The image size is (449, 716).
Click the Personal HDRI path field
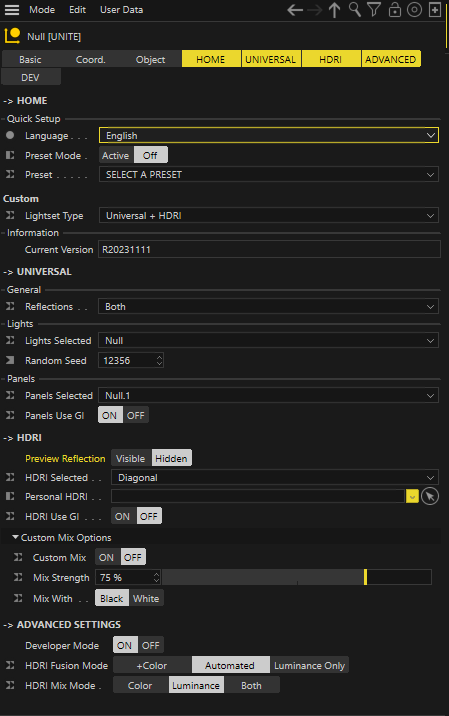(x=258, y=496)
